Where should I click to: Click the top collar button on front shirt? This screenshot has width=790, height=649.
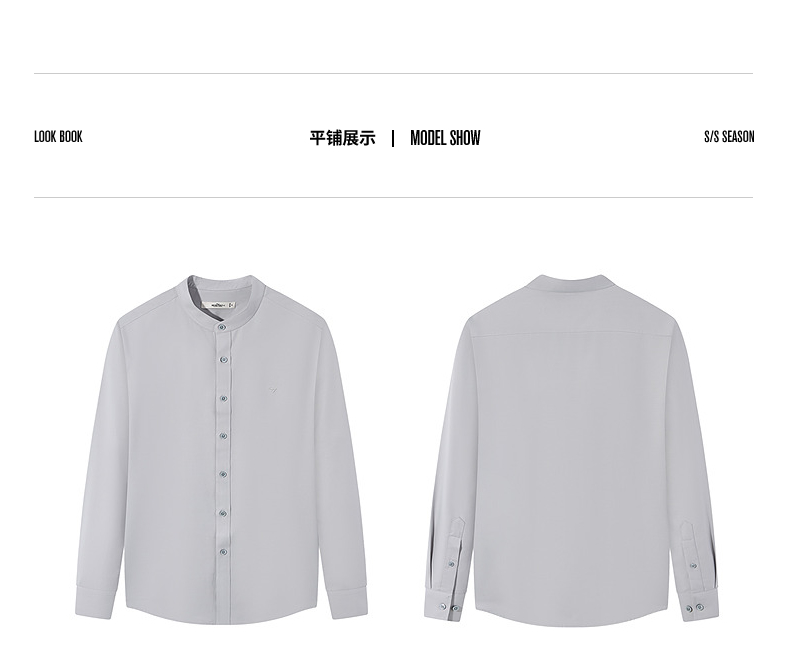point(222,327)
